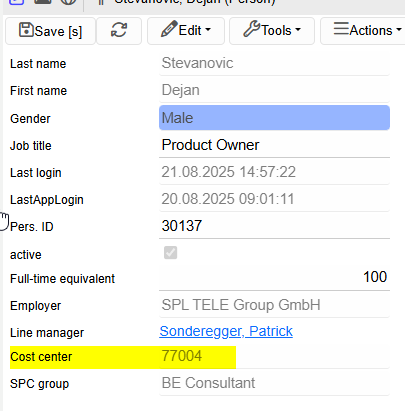The height and width of the screenshot is (411, 405).
Task: Click the Employer label
Action: (36, 306)
